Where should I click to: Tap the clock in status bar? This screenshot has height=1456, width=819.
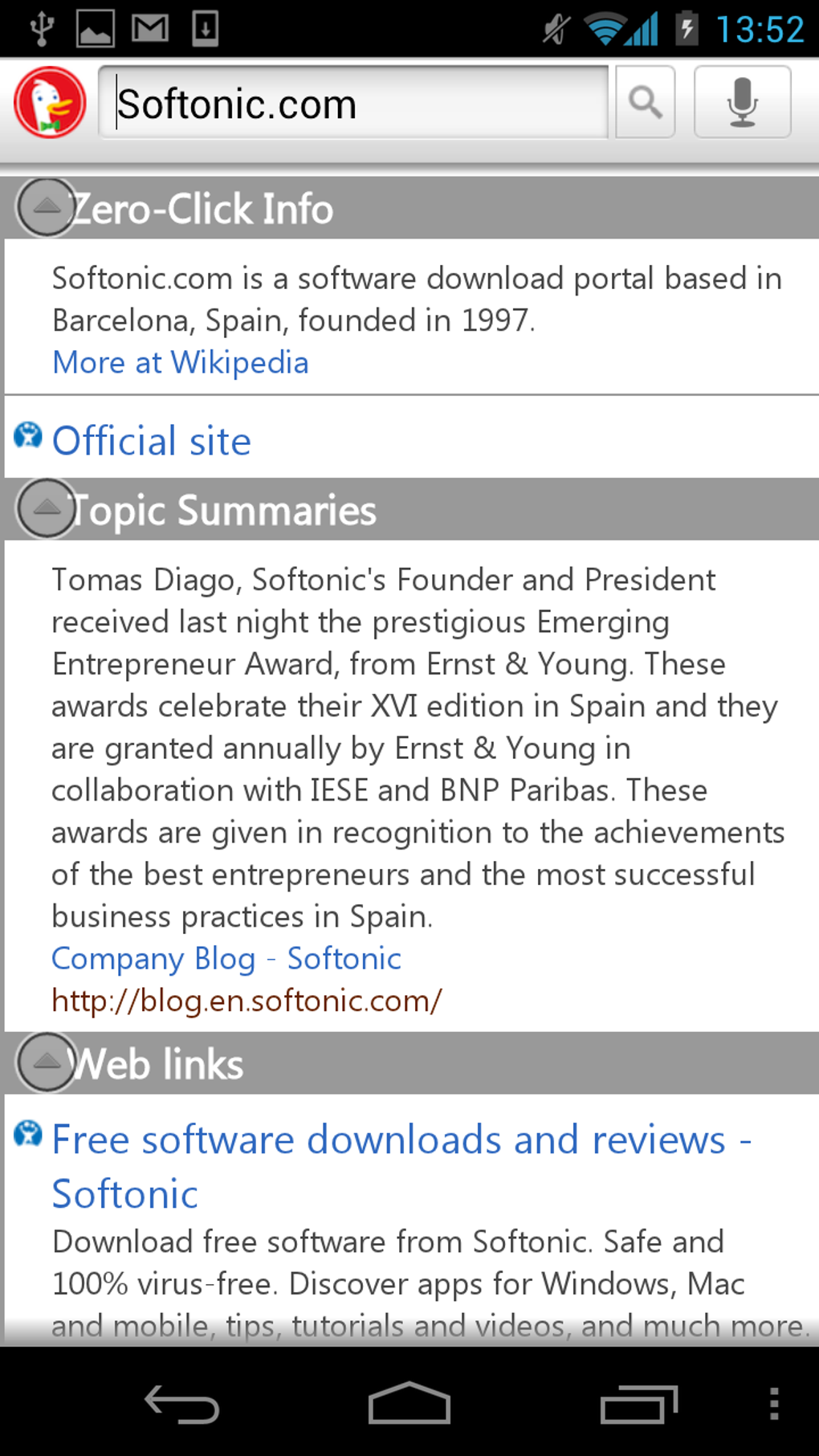coord(759,30)
